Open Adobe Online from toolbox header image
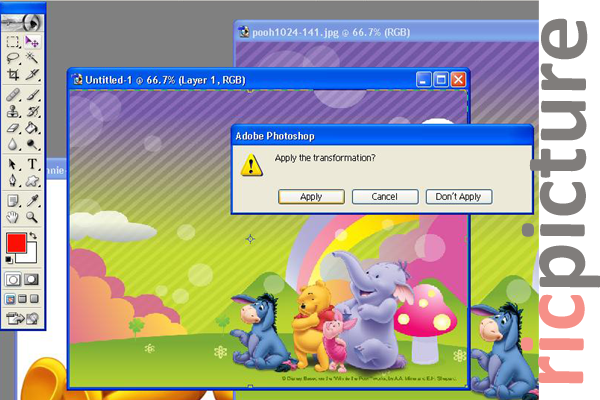The image size is (600, 400). coord(23,23)
